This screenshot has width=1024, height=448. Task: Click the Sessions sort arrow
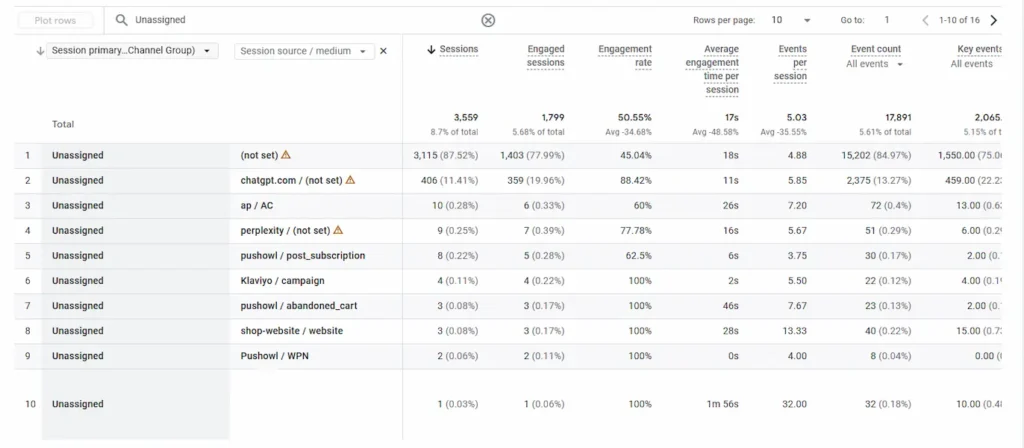(x=431, y=50)
